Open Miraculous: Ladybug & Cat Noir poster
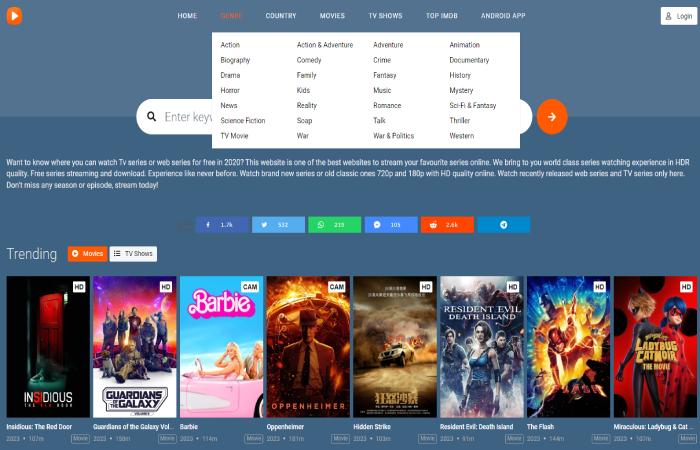This screenshot has height=450, width=700. pyautogui.click(x=655, y=347)
